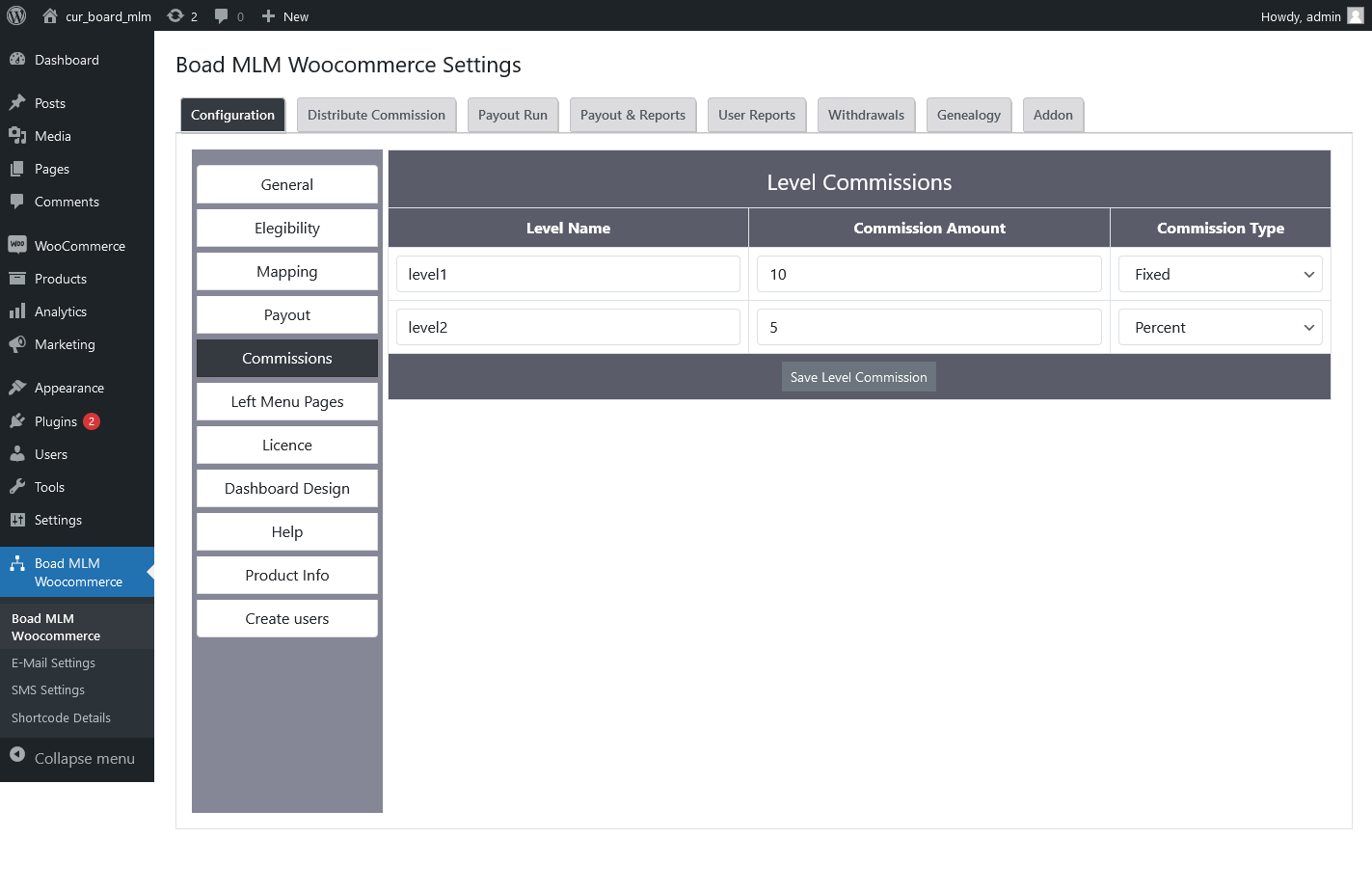Click the Marketing megaphone icon
The width and height of the screenshot is (1372, 892).
(x=19, y=344)
